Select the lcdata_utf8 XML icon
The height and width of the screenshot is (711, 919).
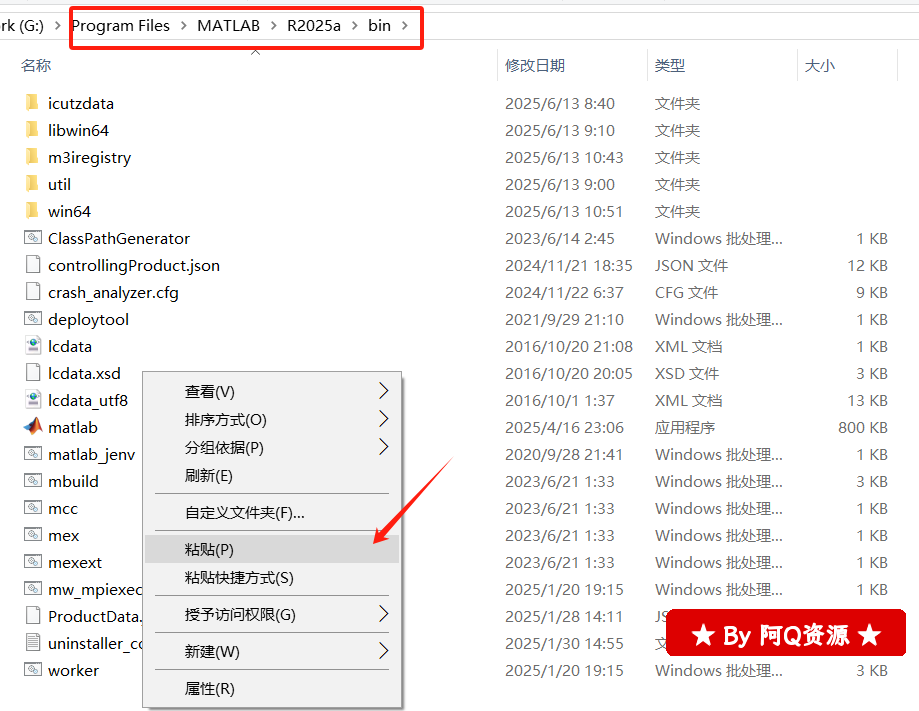point(33,400)
